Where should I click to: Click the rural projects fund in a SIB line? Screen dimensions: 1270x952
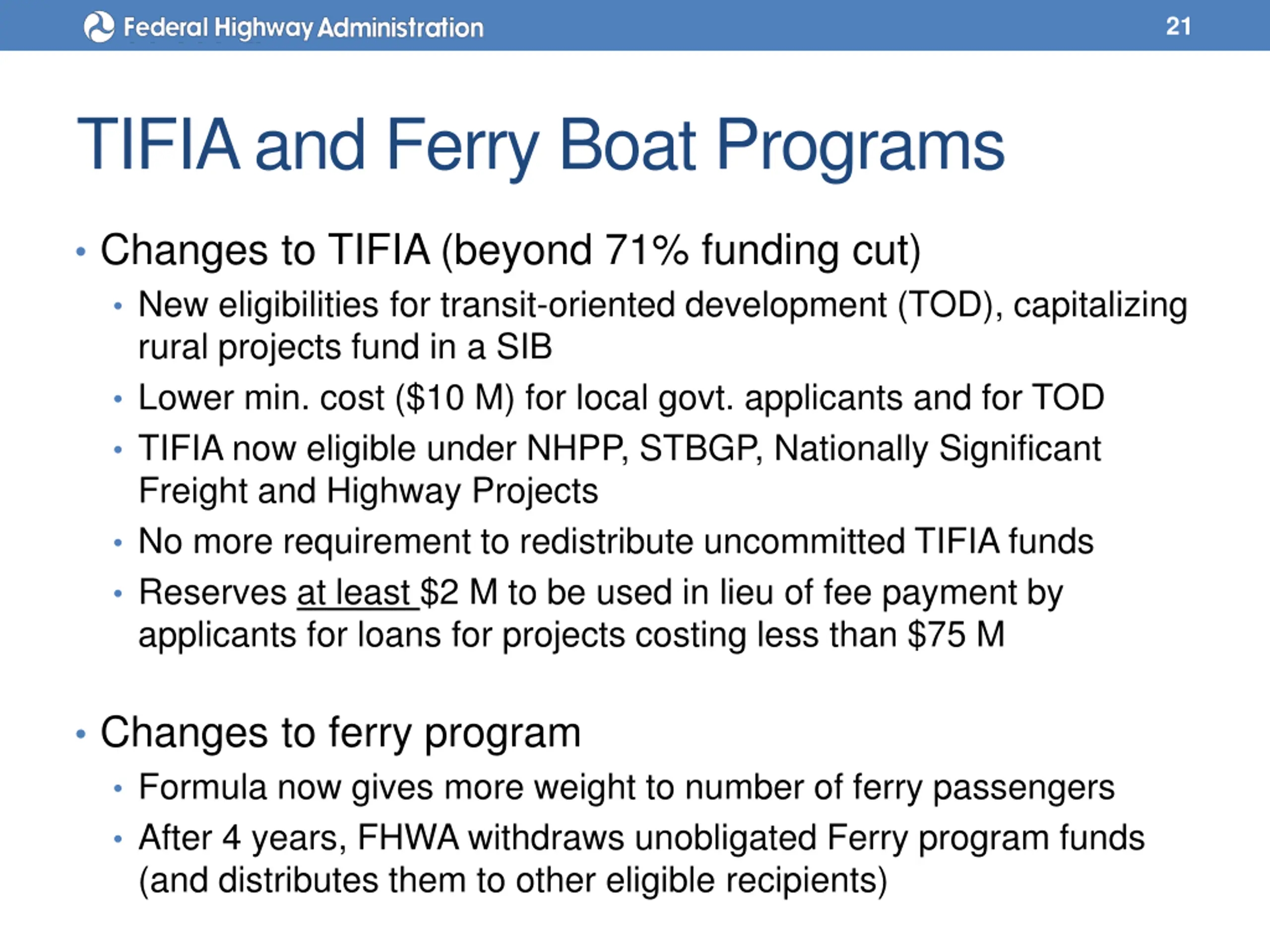pos(344,347)
